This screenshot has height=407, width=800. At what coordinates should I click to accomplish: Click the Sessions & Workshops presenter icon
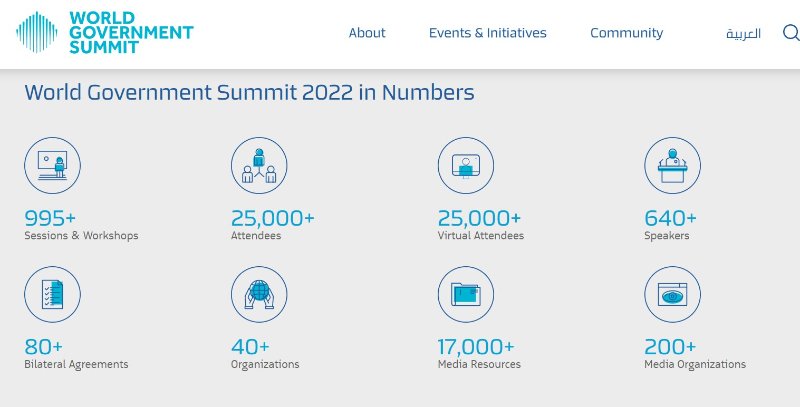[53, 165]
